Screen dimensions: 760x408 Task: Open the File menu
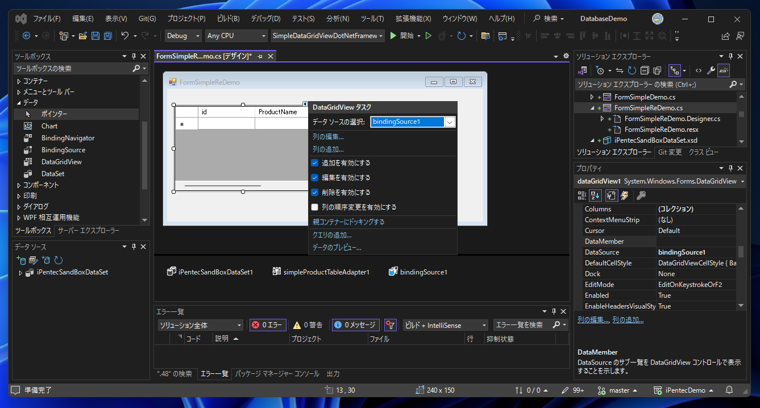(47, 19)
